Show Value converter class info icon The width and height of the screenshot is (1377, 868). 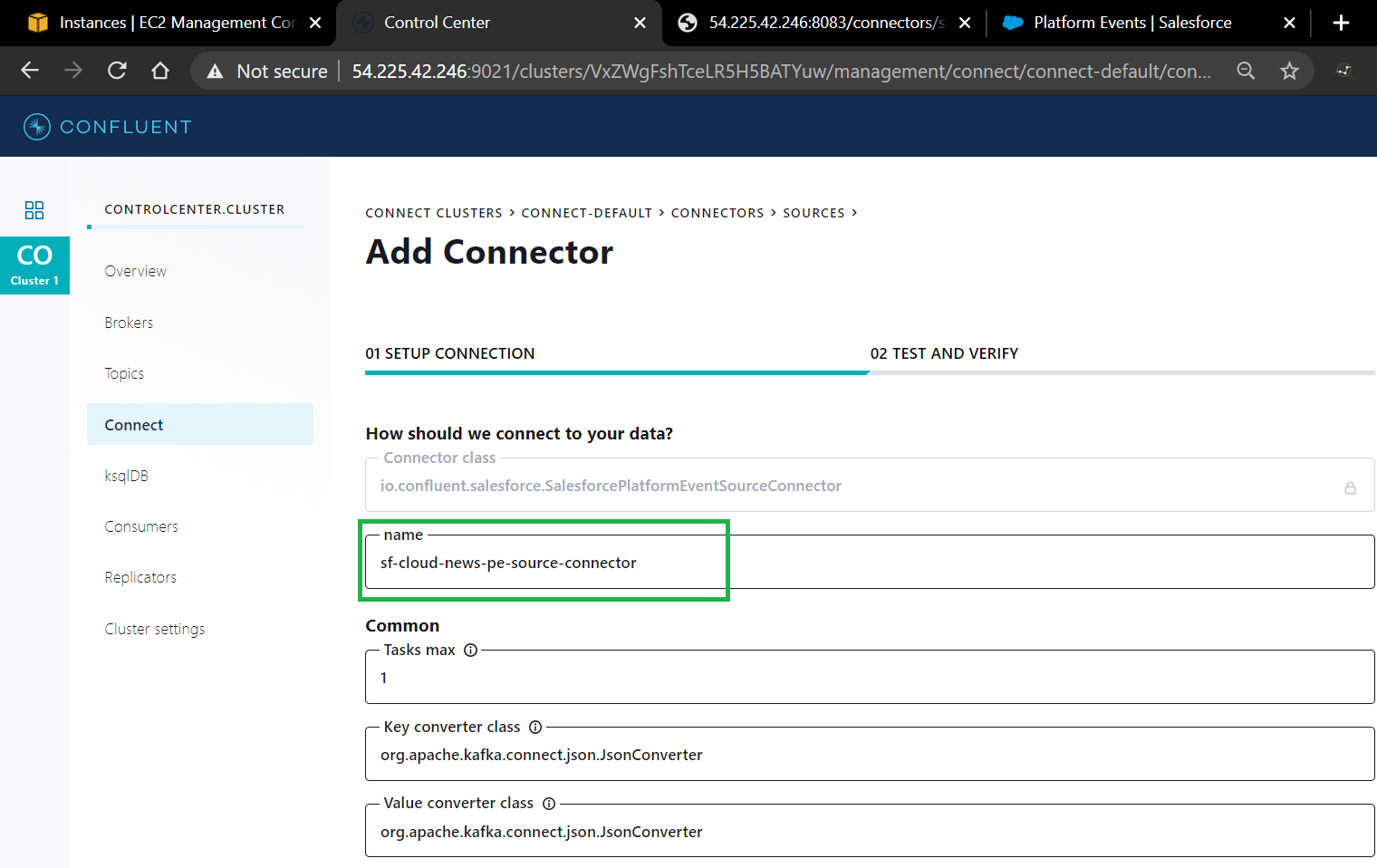(x=549, y=804)
